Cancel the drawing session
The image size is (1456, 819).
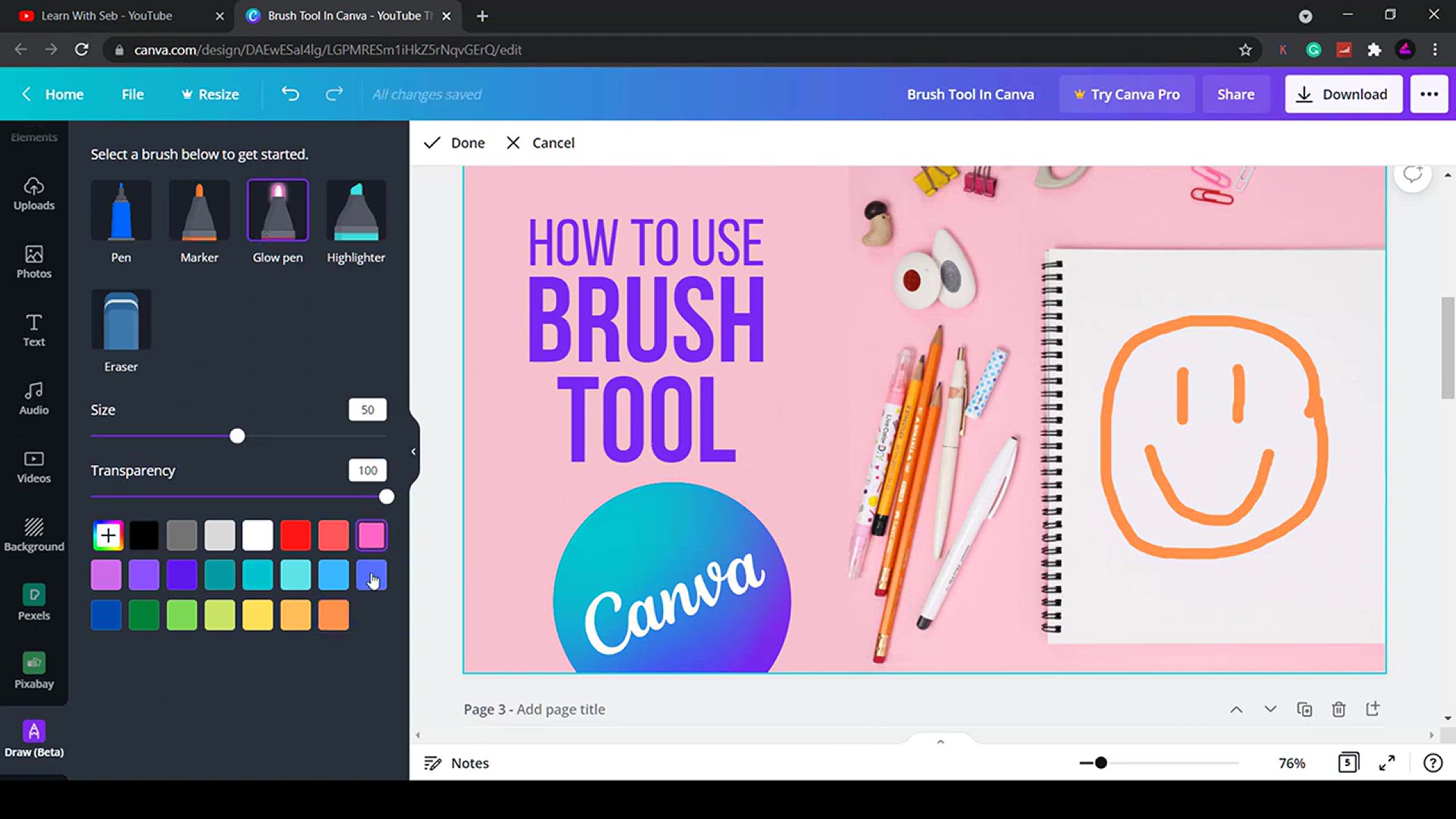click(x=540, y=143)
